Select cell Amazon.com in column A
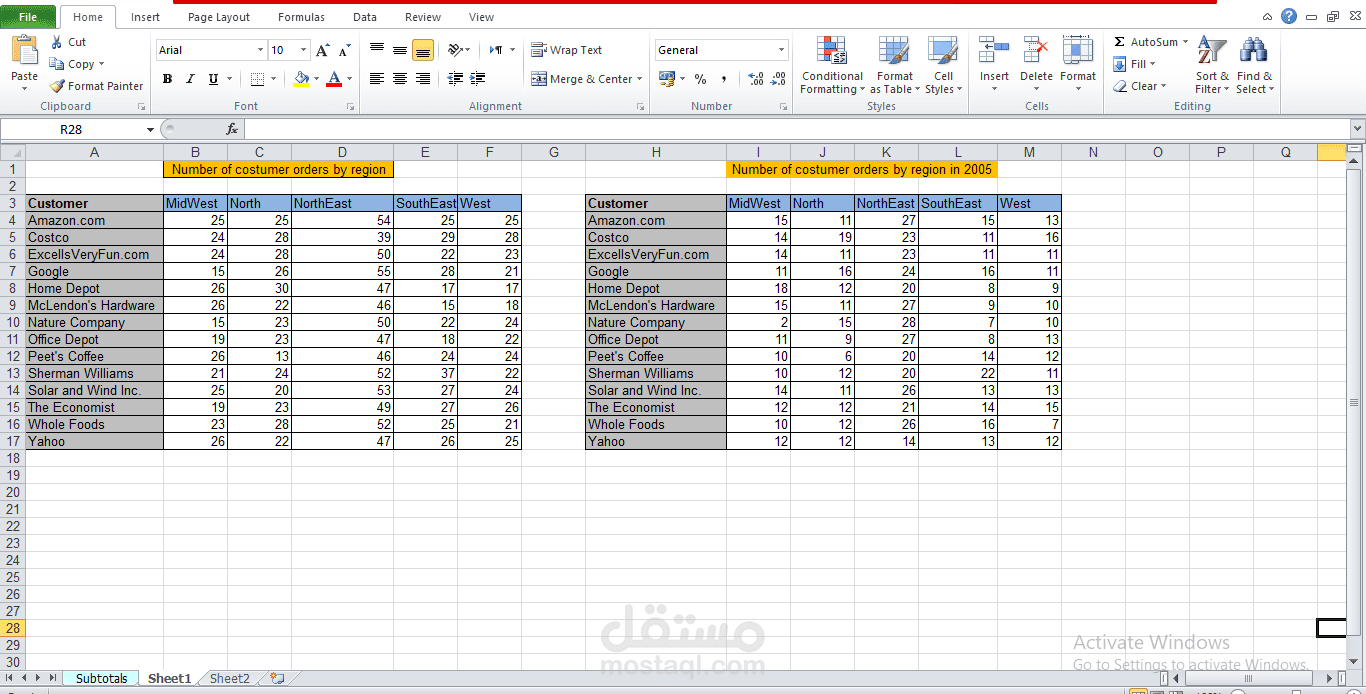Viewport: 1366px width, 694px height. pyautogui.click(x=94, y=220)
